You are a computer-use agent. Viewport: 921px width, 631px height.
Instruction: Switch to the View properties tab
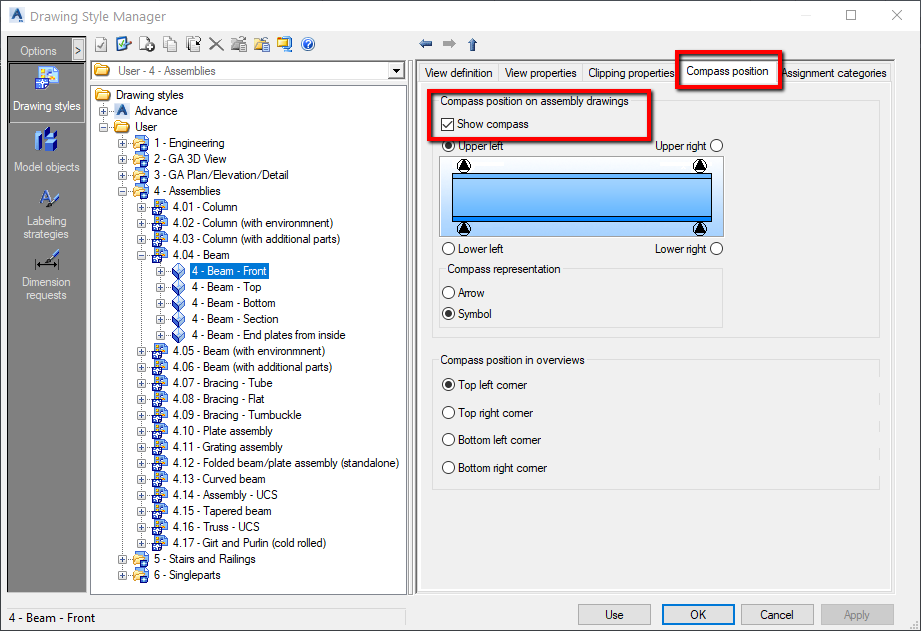coord(540,73)
